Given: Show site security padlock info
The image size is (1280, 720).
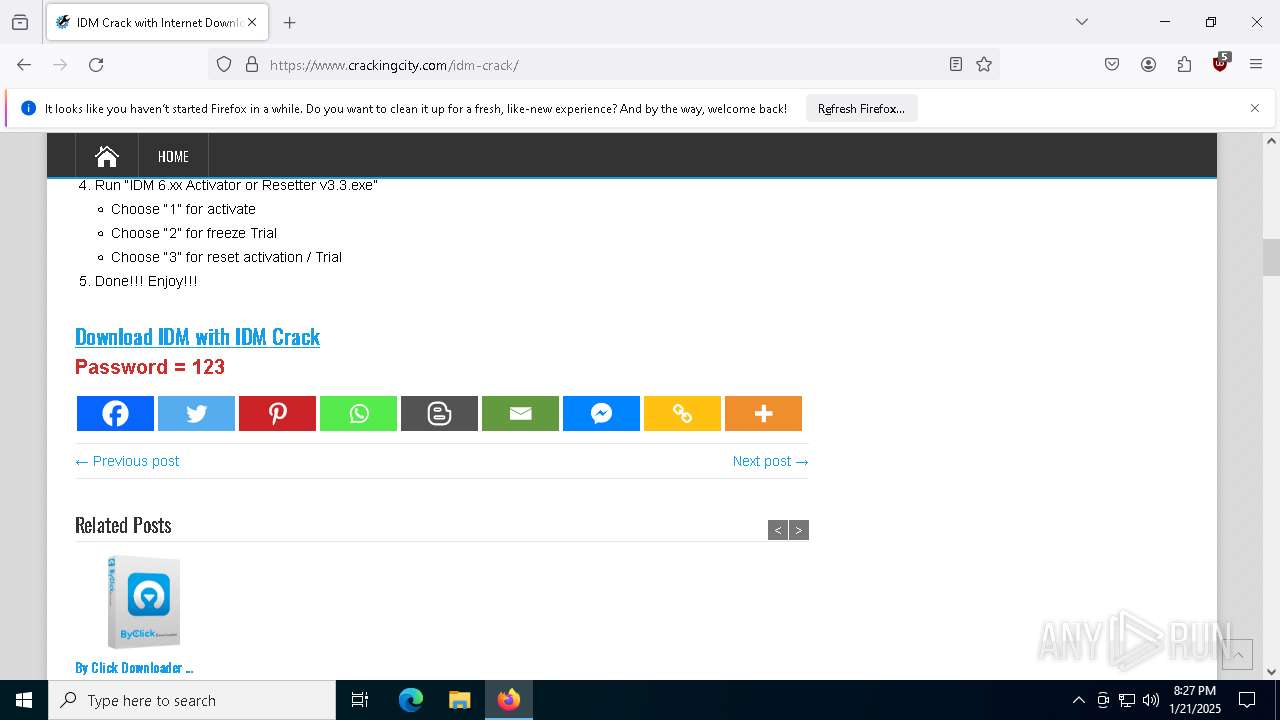Looking at the screenshot, I should pyautogui.click(x=252, y=65).
